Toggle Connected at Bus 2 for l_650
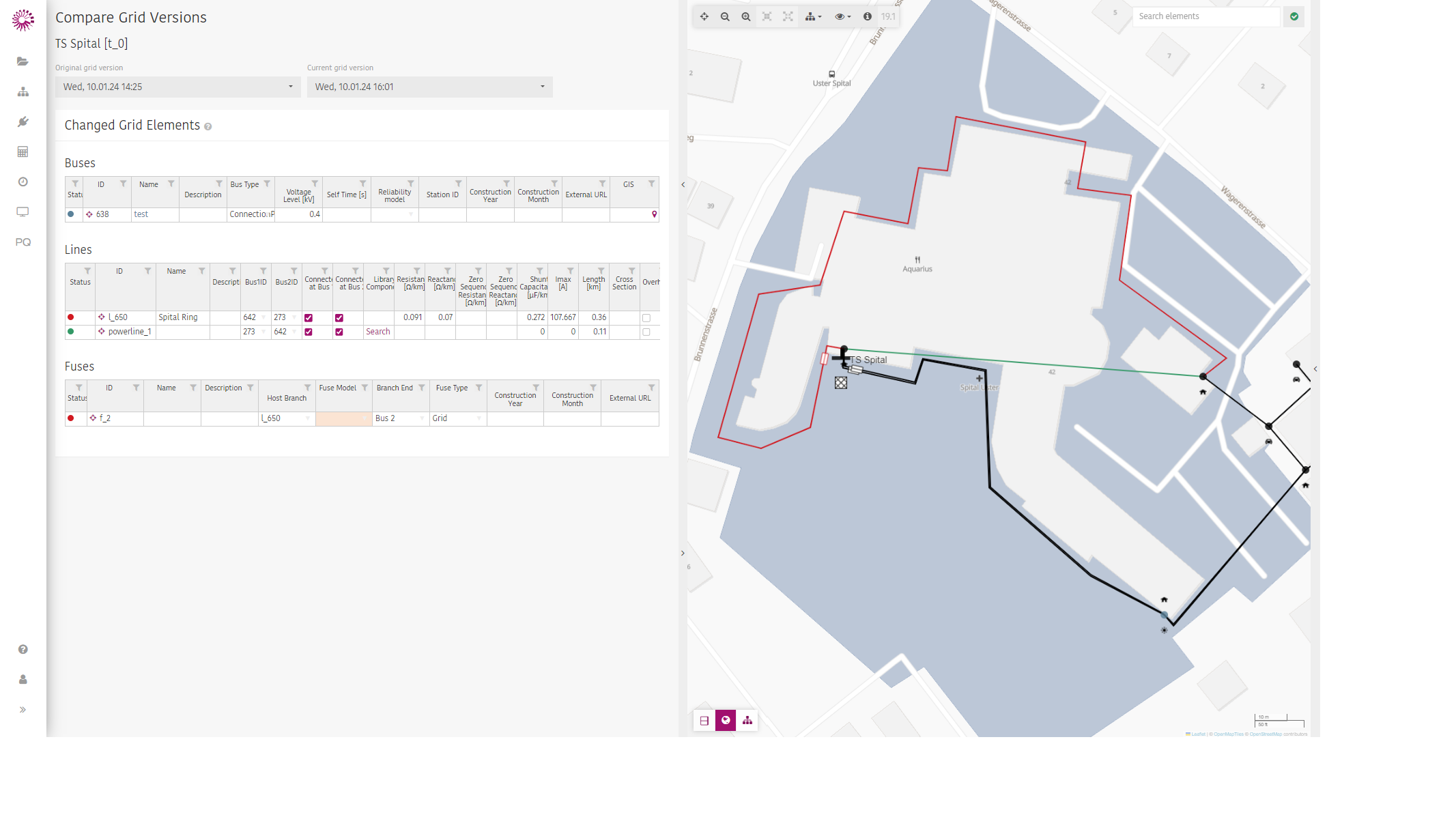 (339, 318)
